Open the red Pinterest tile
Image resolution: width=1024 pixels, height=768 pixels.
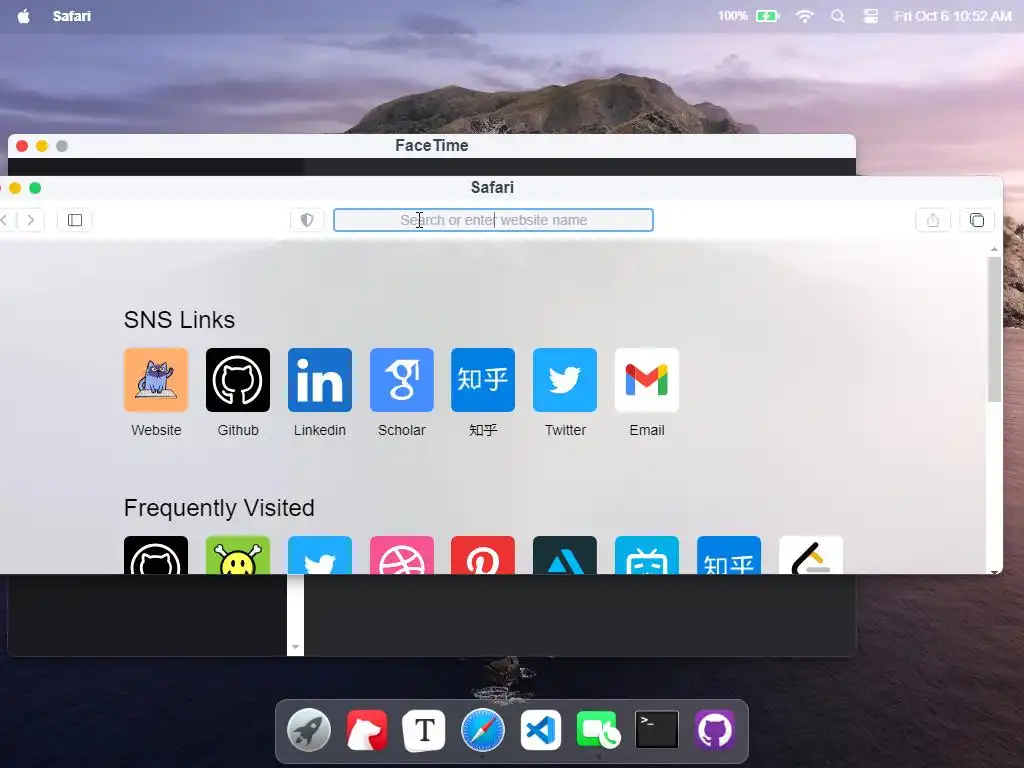pyautogui.click(x=483, y=555)
